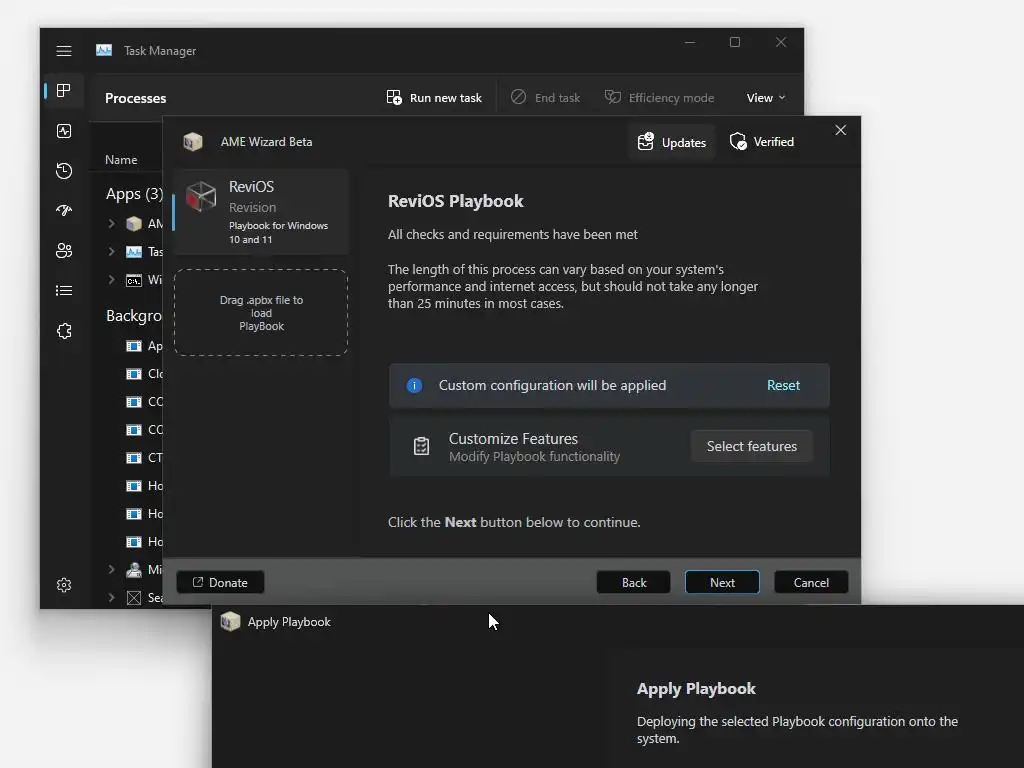Maximize the Task Manager window
The width and height of the screenshot is (1024, 768).
point(735,42)
